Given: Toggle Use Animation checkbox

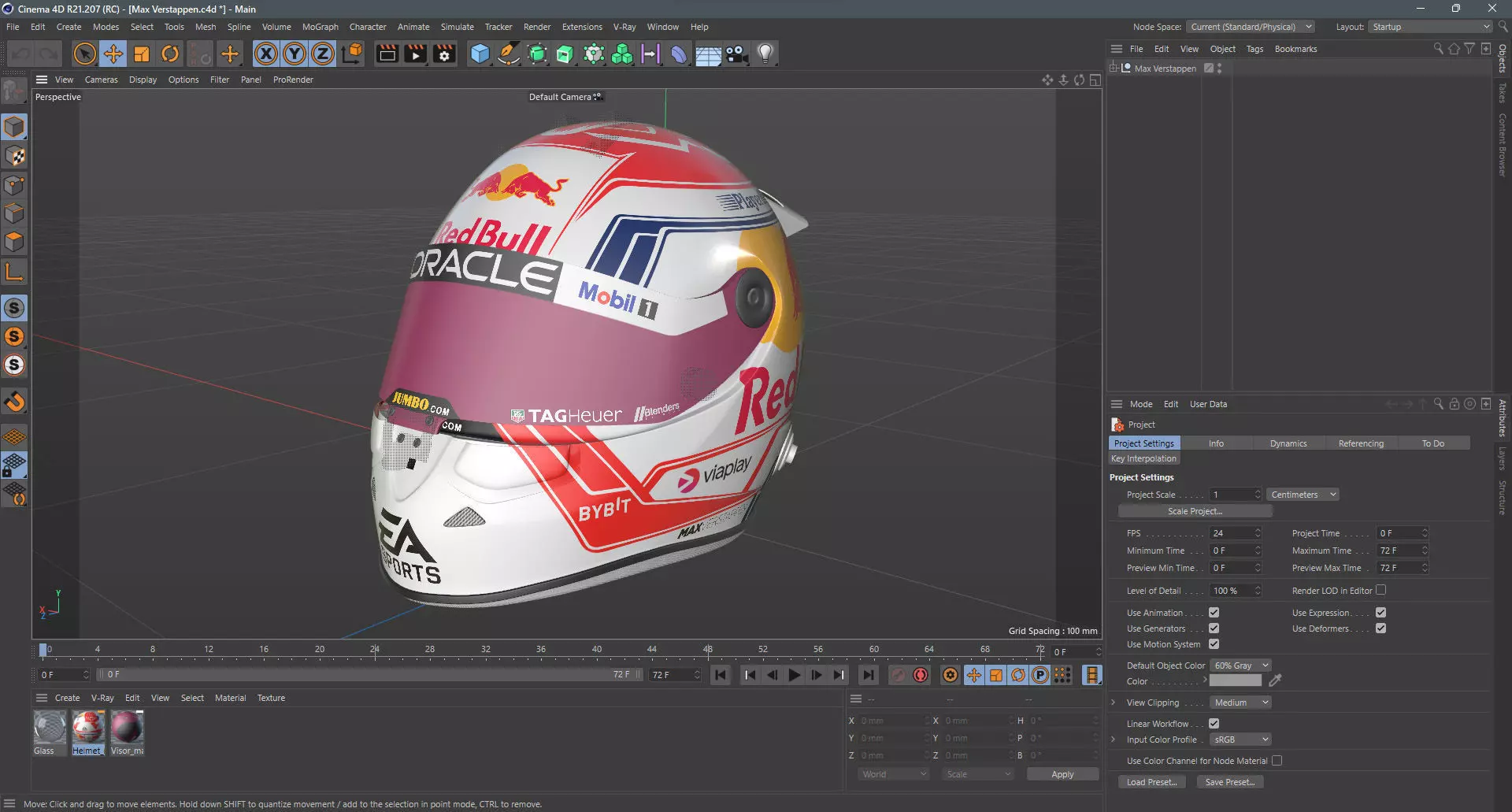Looking at the screenshot, I should 1214,613.
